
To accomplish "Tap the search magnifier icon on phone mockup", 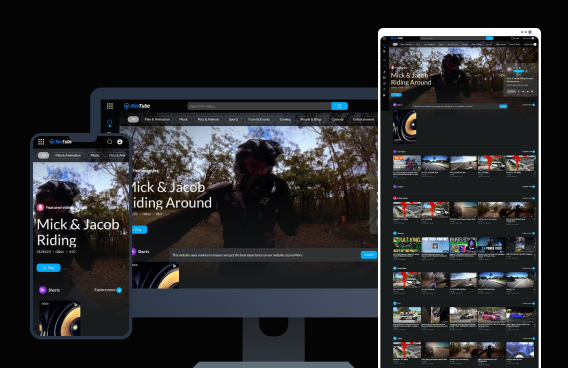I will tap(109, 142).
